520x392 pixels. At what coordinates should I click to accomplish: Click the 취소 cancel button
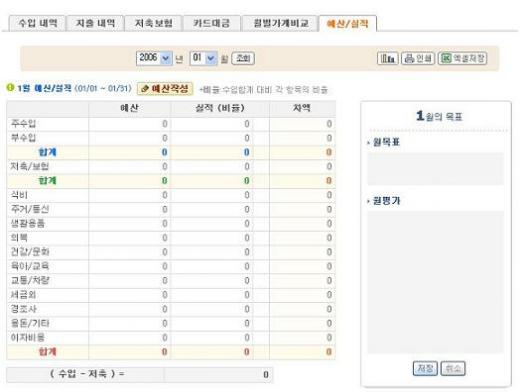[x=453, y=368]
